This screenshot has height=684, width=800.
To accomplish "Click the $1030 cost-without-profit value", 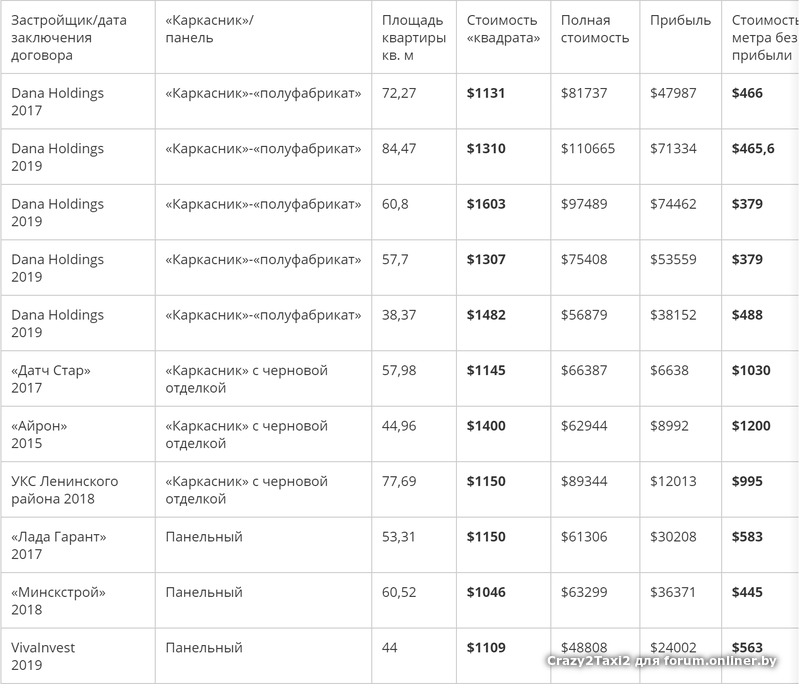I will (751, 371).
